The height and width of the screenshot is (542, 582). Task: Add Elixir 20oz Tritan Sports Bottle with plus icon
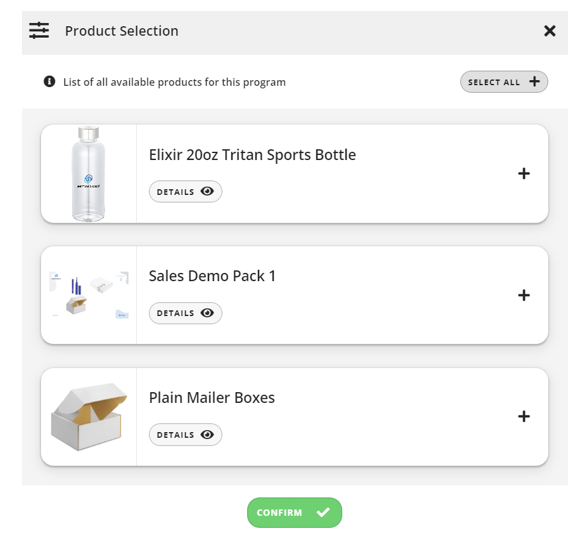tap(524, 173)
